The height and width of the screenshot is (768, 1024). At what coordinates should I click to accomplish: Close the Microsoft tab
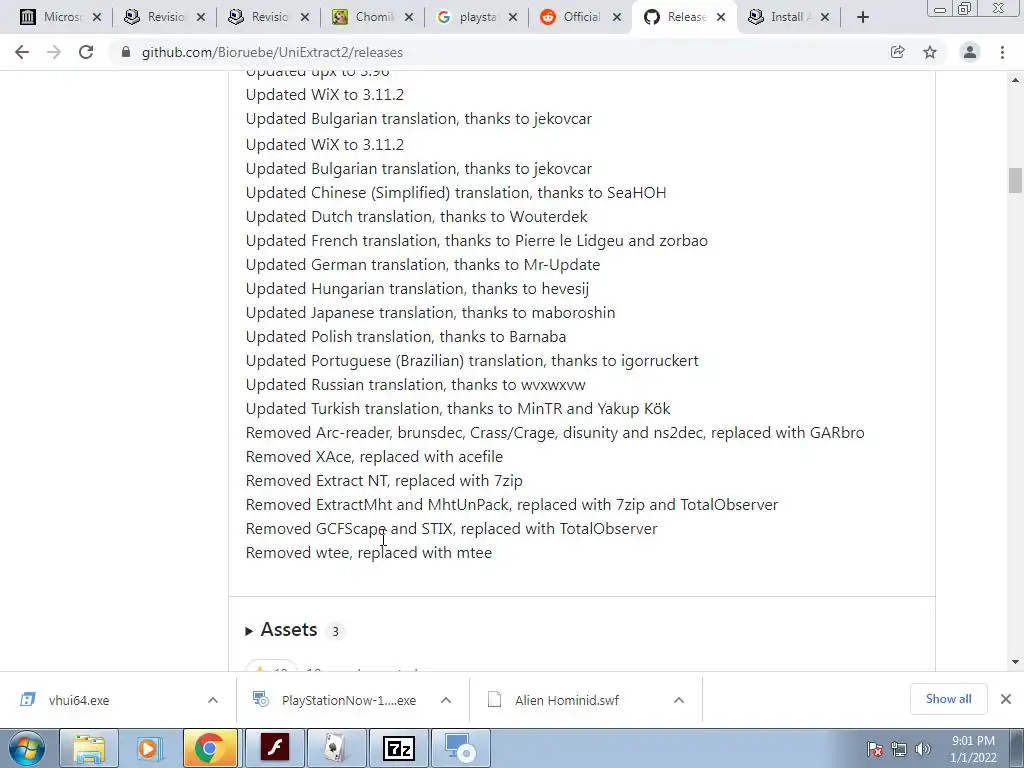97,18
